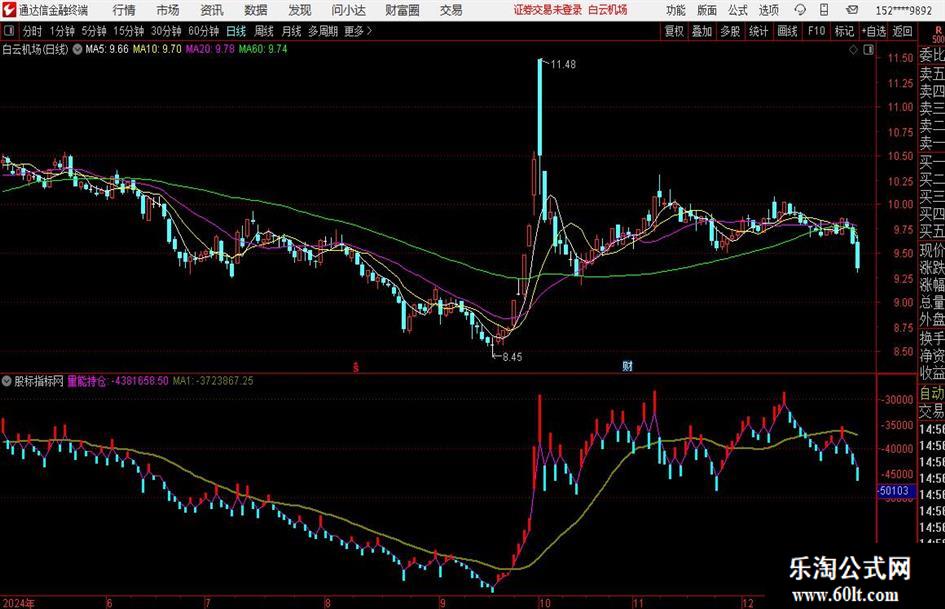945x609 pixels.
Task: Click the month 10 marker on time axis
Action: point(544,602)
